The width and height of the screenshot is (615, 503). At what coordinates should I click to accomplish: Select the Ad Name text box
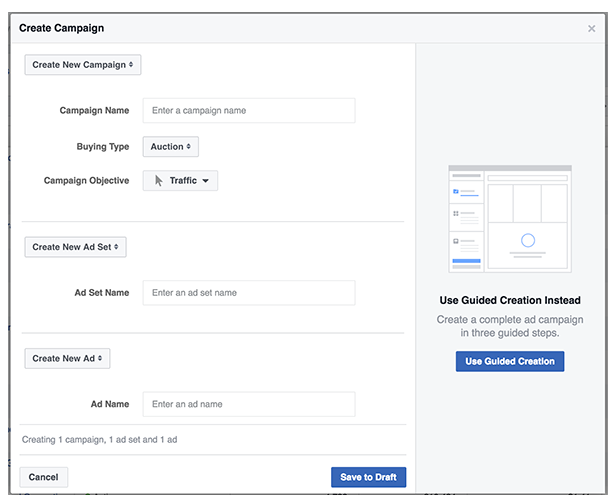pos(249,404)
